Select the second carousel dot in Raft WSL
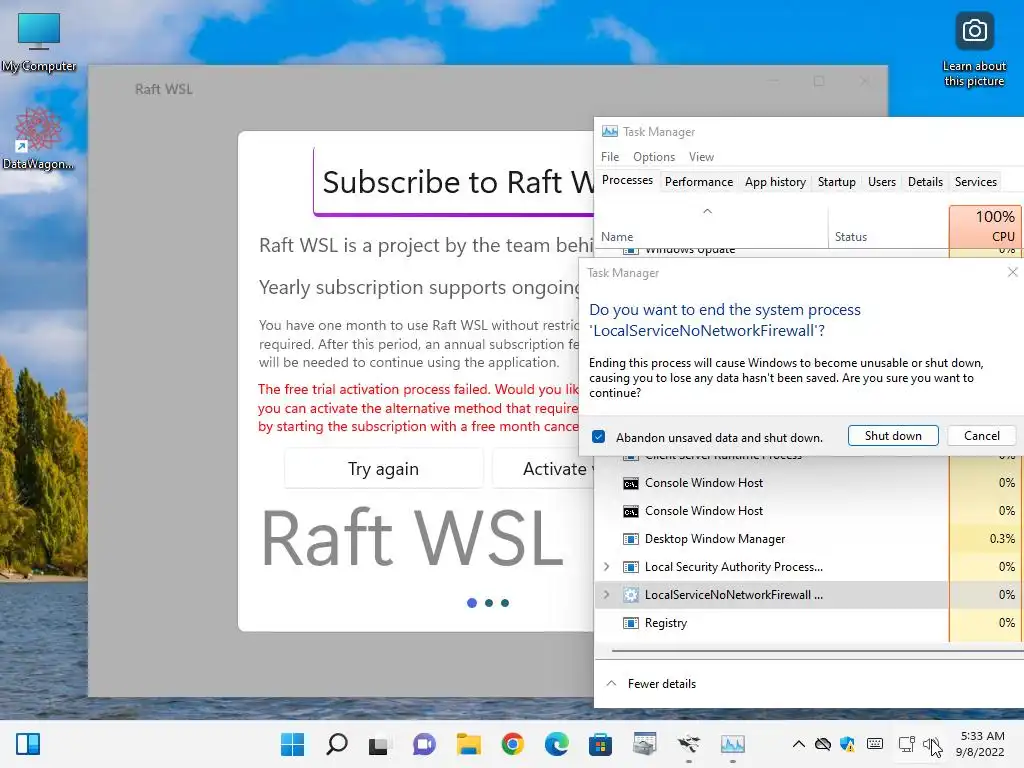The width and height of the screenshot is (1024, 768). 488,603
